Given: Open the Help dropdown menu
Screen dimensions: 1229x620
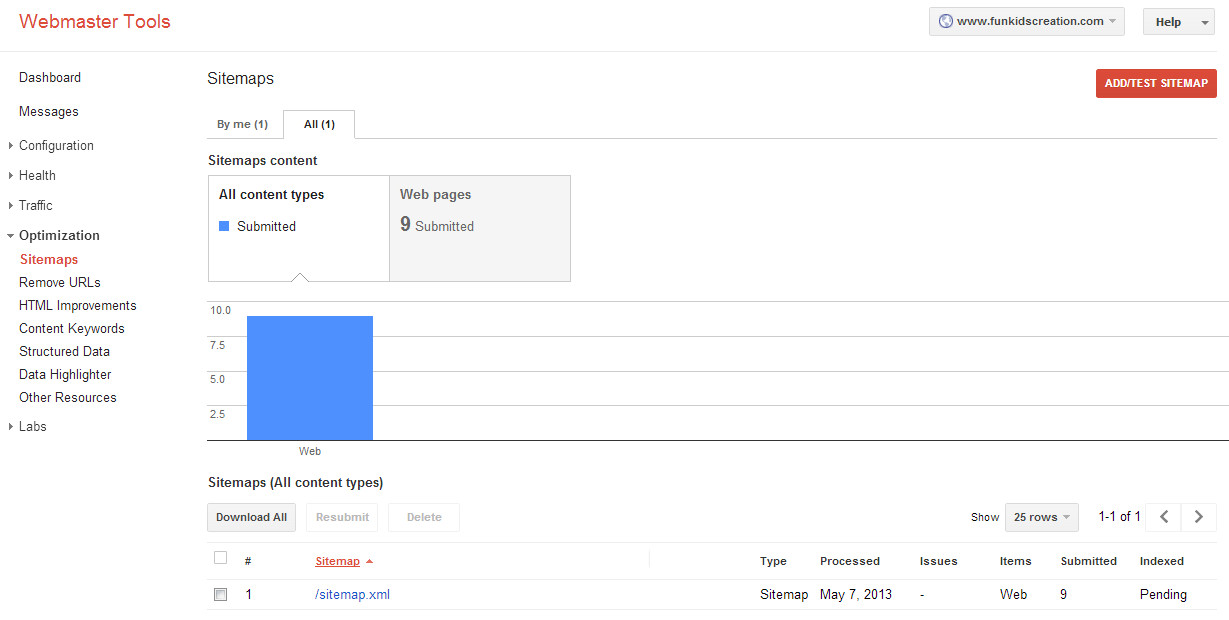Looking at the screenshot, I should click(x=1178, y=22).
